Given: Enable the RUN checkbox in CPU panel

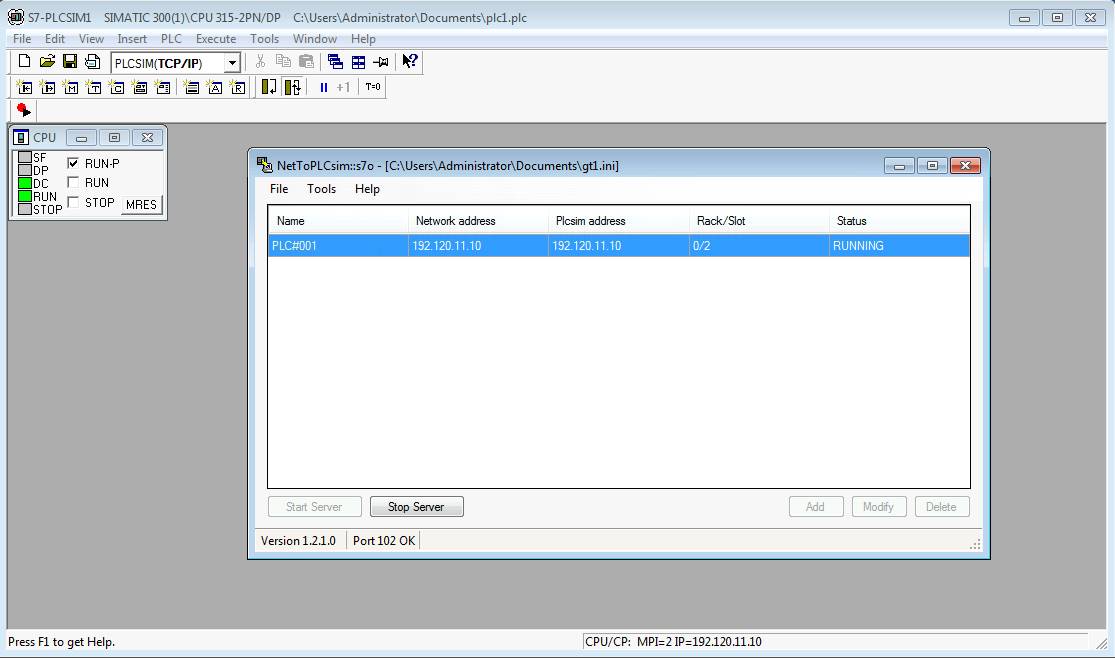Looking at the screenshot, I should (x=73, y=183).
